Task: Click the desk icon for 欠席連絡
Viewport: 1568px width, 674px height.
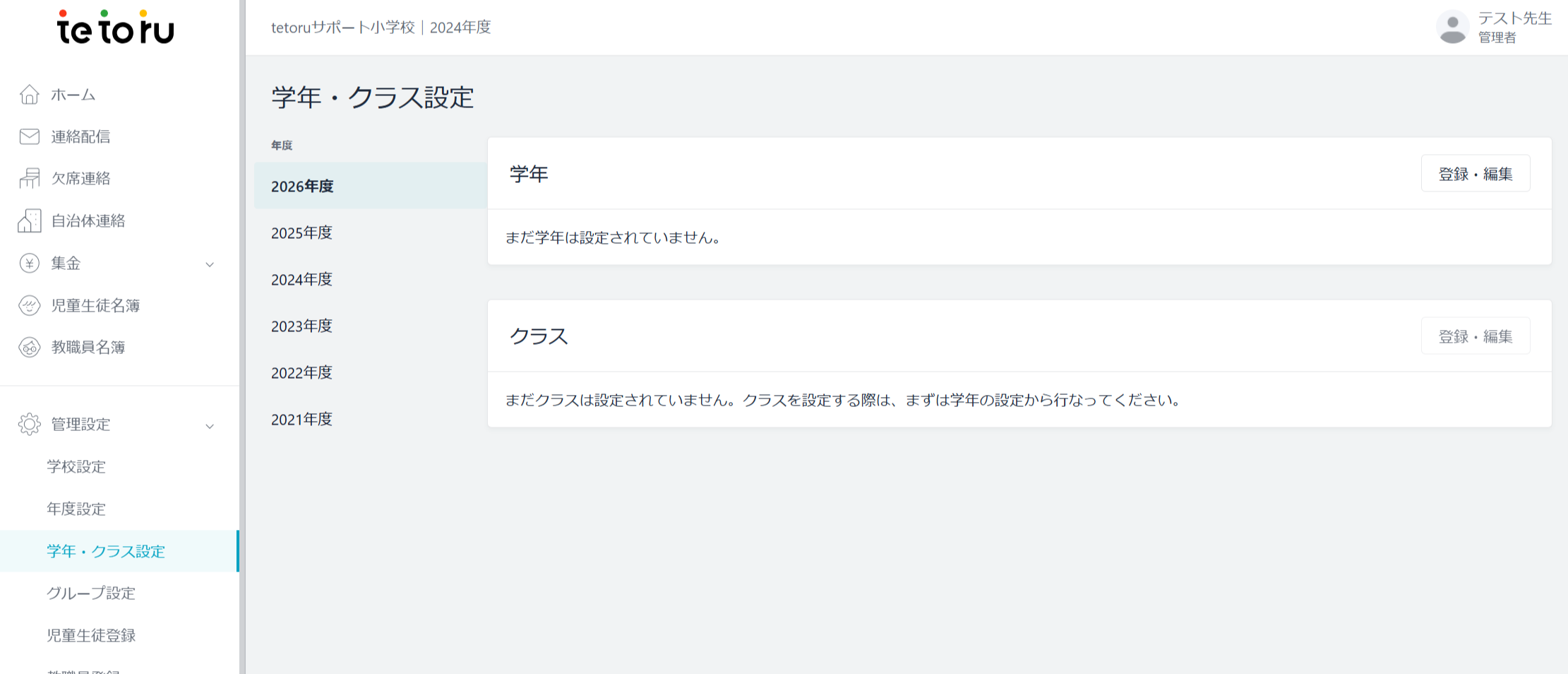Action: pos(29,178)
